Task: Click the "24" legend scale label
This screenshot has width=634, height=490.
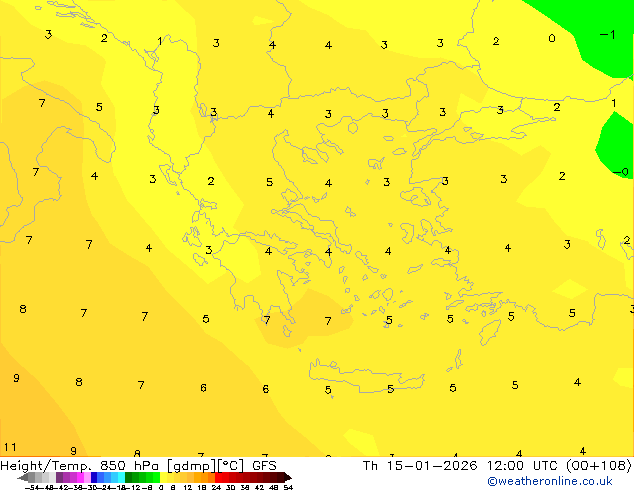Action: tap(216, 488)
